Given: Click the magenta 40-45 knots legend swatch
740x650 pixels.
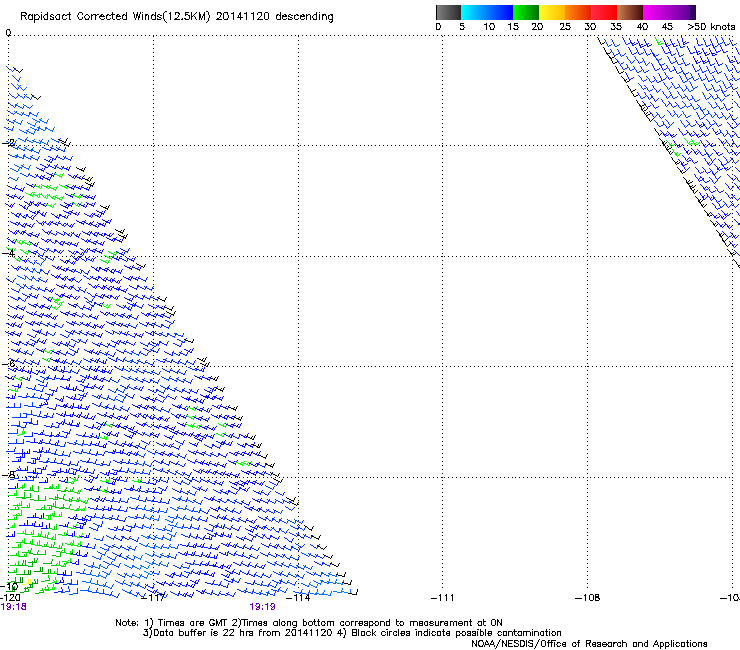Looking at the screenshot, I should coord(656,12).
